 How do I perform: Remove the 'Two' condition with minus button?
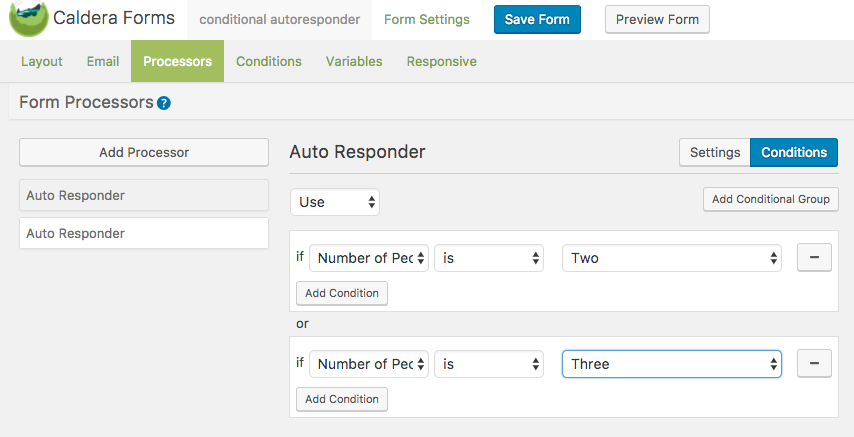[x=814, y=258]
